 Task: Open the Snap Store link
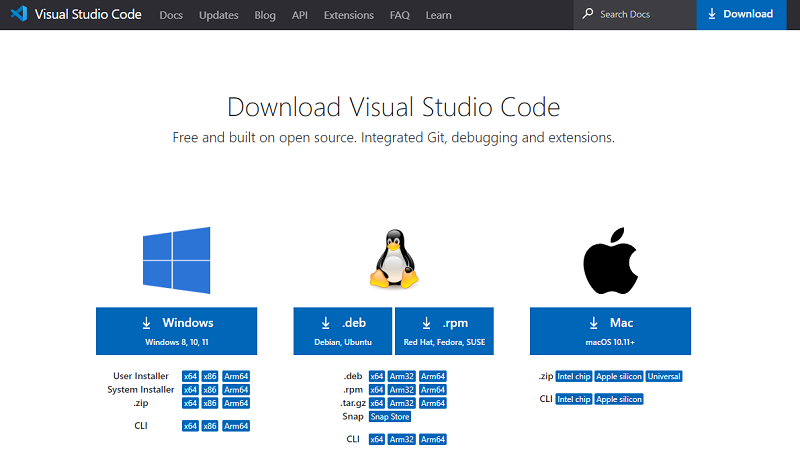pyautogui.click(x=390, y=417)
